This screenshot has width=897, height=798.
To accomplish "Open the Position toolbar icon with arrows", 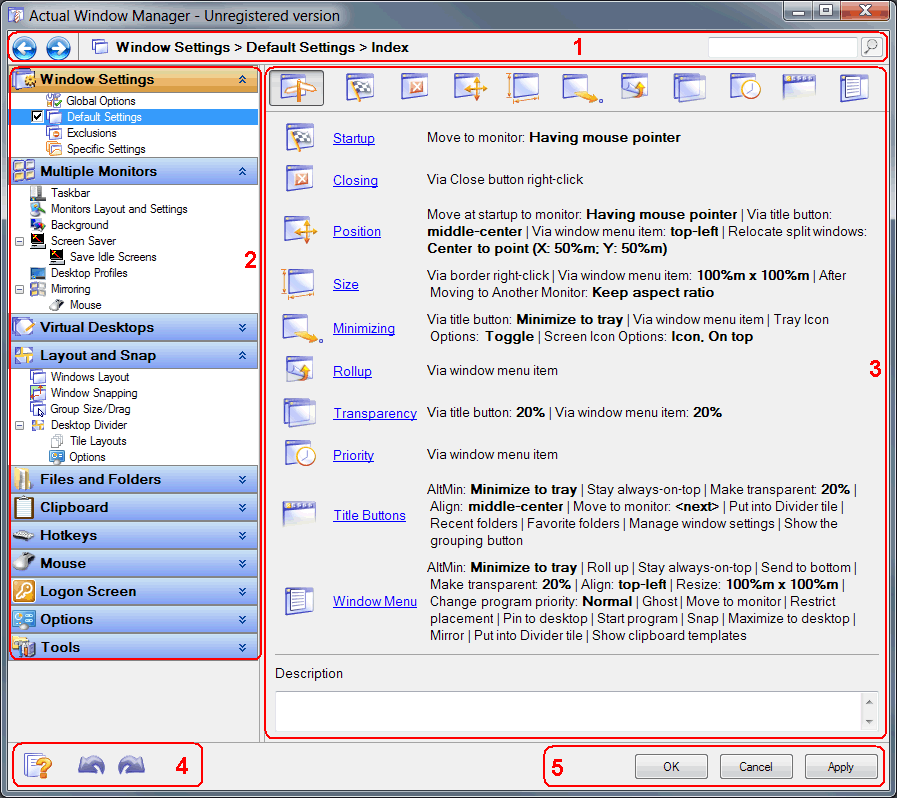I will pyautogui.click(x=470, y=88).
